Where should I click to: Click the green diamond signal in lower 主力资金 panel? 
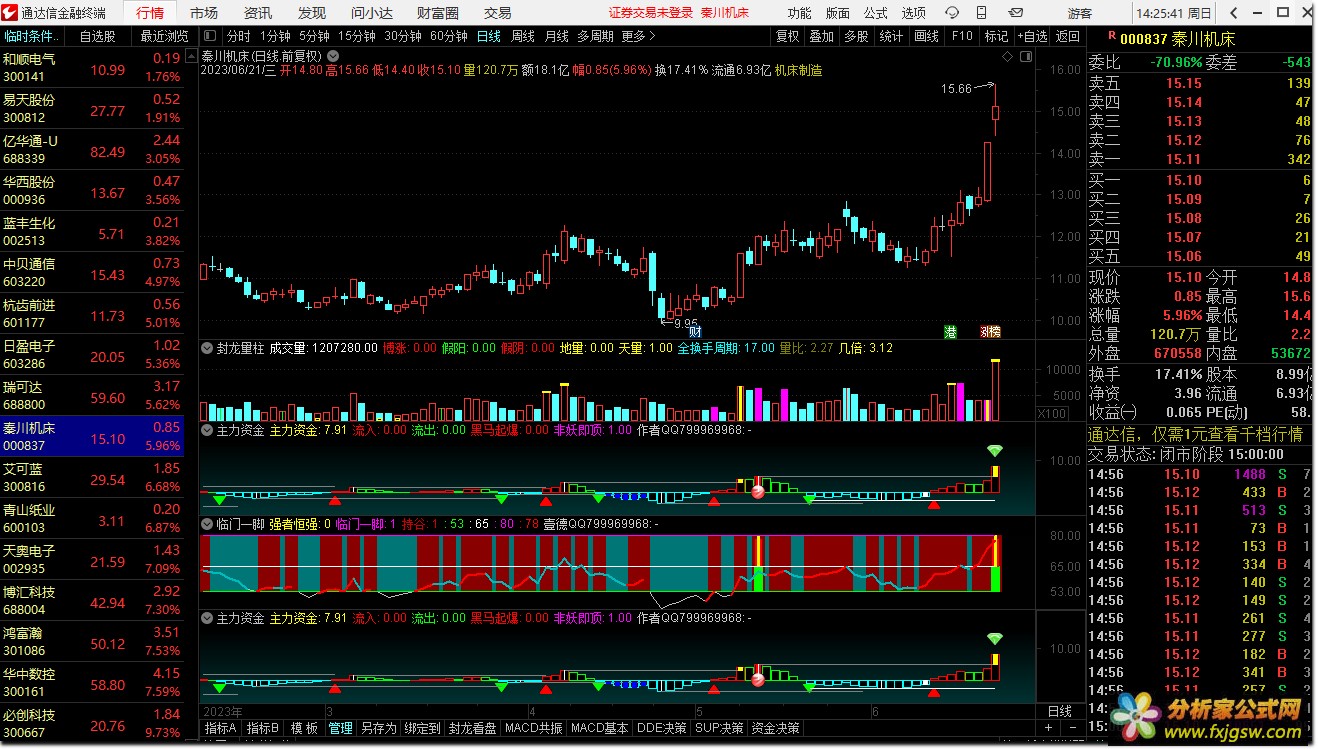994,638
